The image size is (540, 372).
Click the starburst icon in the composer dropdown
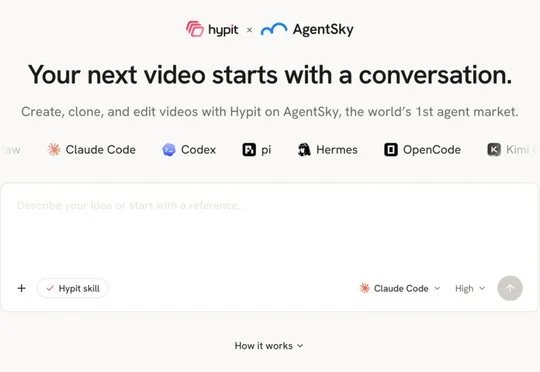click(365, 288)
